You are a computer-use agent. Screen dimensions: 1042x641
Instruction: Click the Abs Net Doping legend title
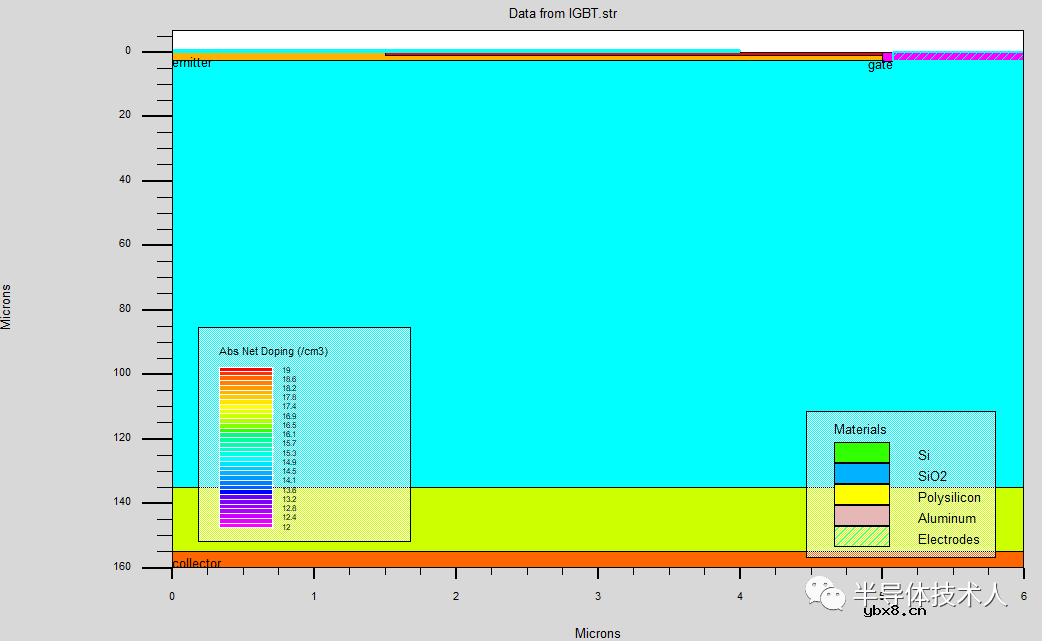273,352
